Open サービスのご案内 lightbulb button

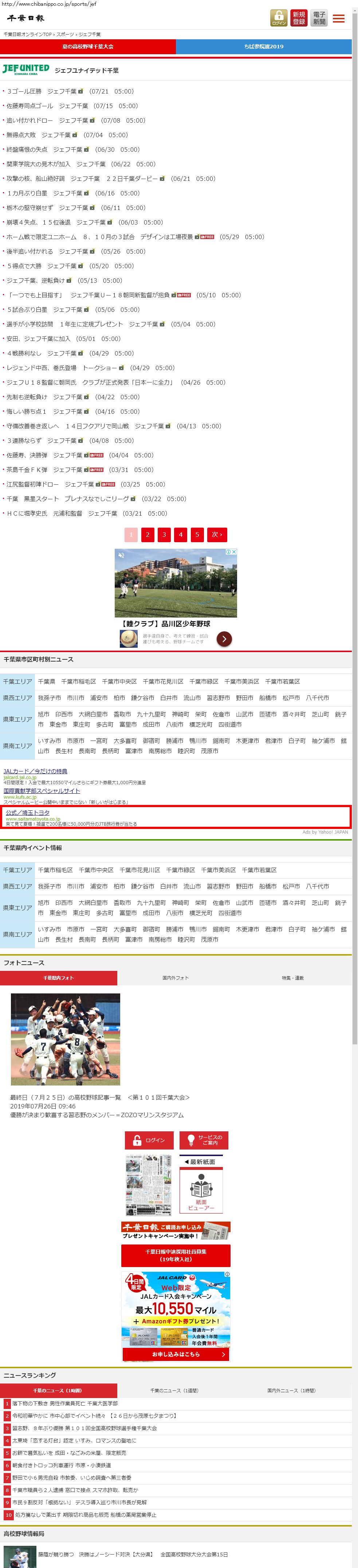coord(204,1140)
